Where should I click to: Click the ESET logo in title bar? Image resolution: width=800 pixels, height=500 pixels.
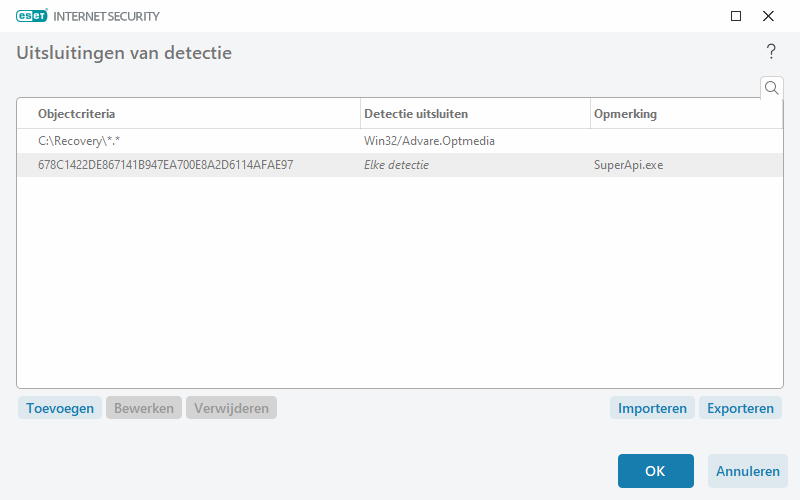(x=32, y=16)
